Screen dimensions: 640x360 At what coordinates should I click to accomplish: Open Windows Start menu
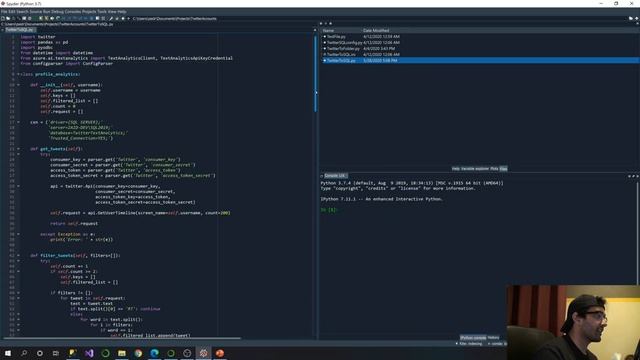(x=8, y=353)
